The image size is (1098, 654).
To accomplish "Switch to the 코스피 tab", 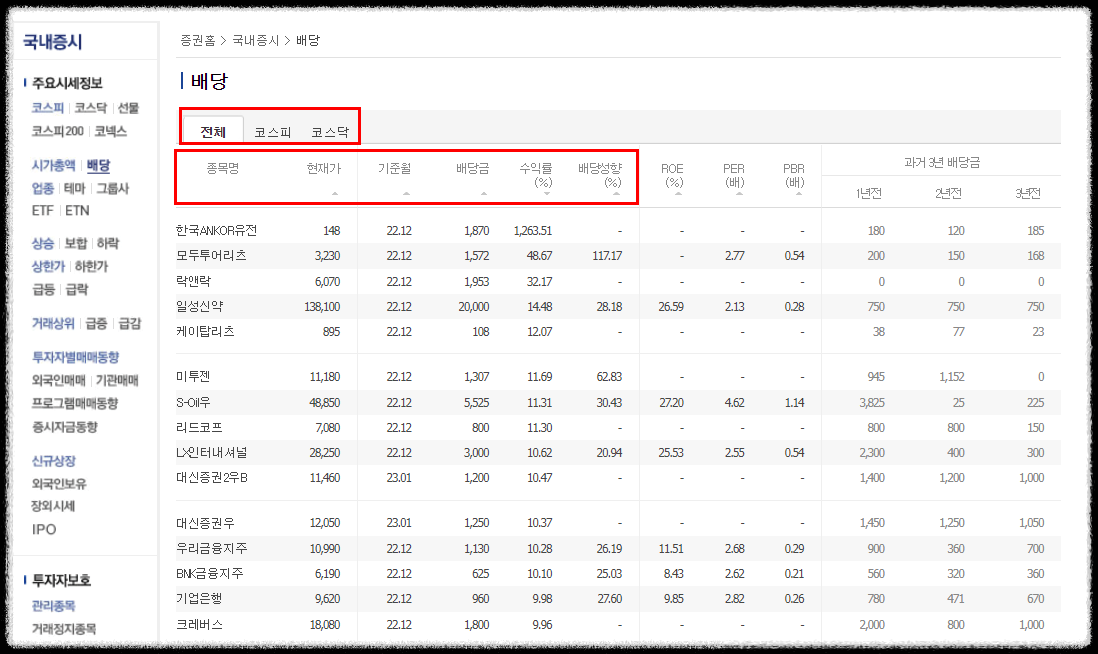I will (272, 132).
